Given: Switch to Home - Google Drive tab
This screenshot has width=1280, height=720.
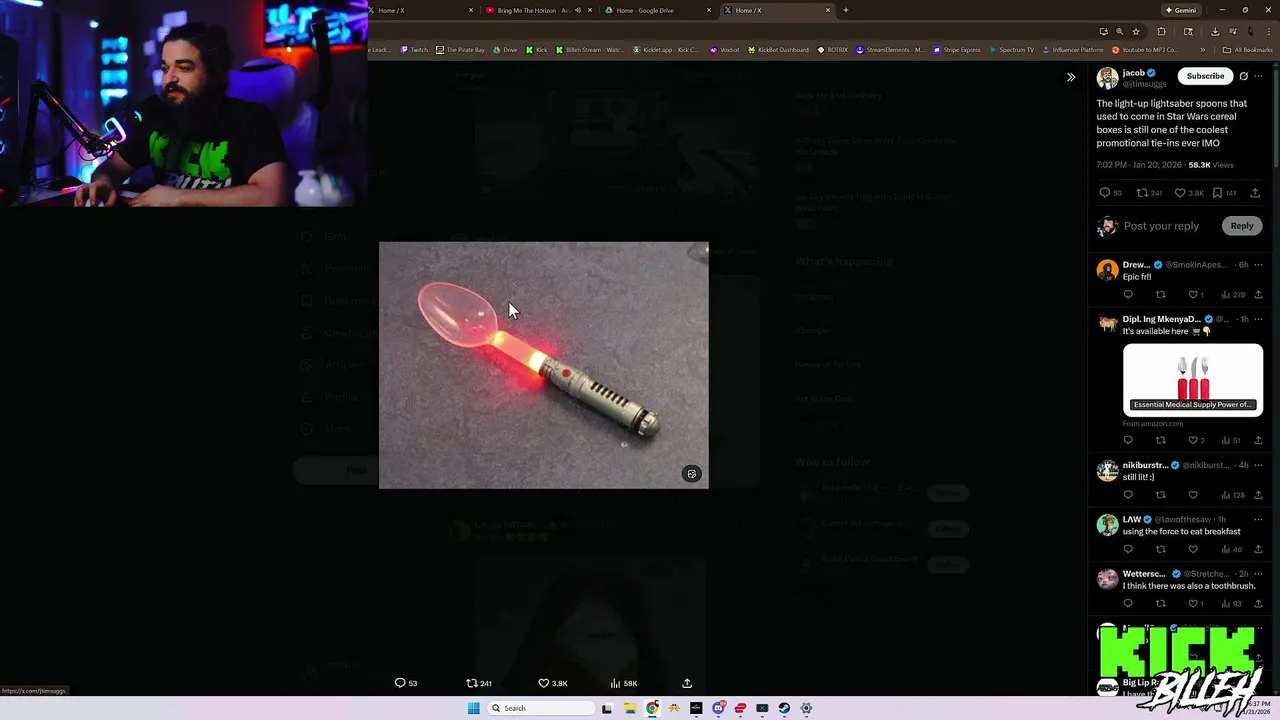Looking at the screenshot, I should pyautogui.click(x=656, y=10).
